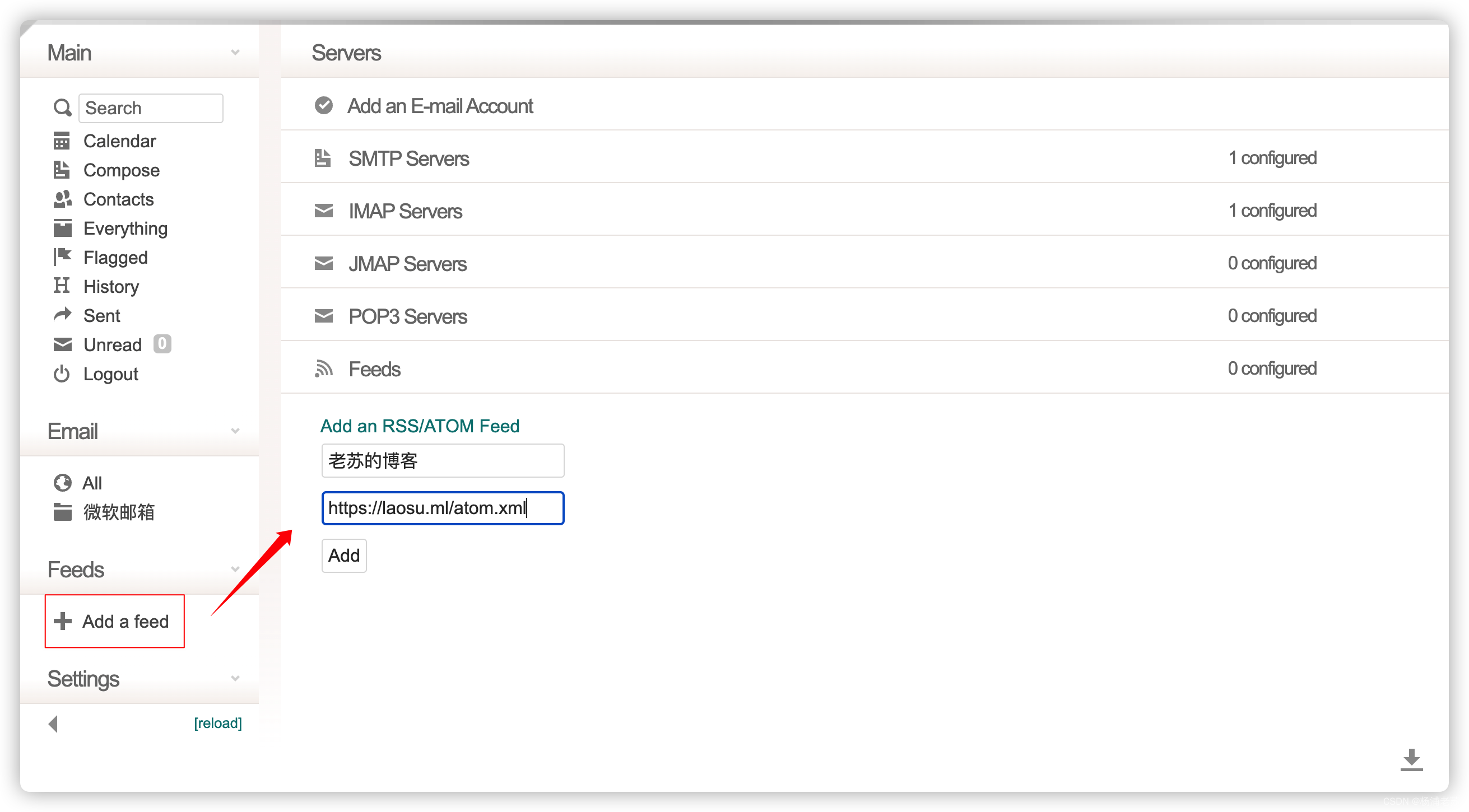Click the Calendar grid icon
This screenshot has height=812, width=1469.
click(62, 141)
